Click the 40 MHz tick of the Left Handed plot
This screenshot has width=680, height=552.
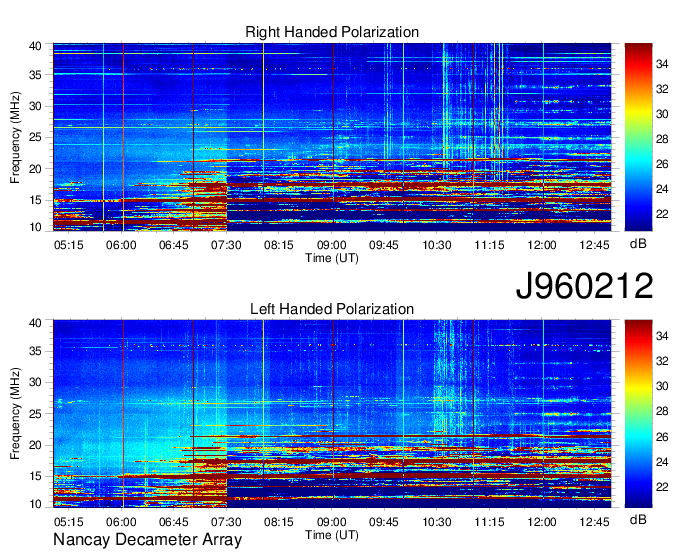tap(35, 323)
